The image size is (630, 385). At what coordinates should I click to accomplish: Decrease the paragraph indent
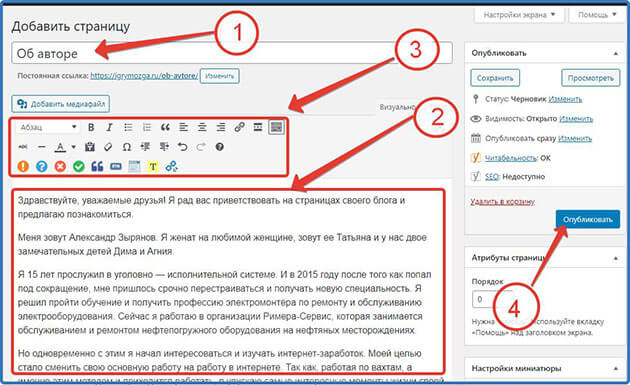[145, 147]
